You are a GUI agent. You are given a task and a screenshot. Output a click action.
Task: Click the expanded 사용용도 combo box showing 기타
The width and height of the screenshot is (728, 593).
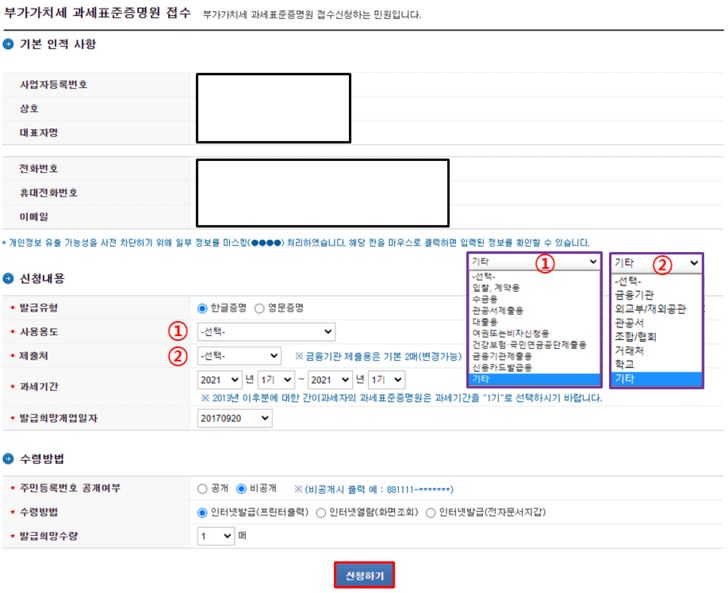point(534,262)
